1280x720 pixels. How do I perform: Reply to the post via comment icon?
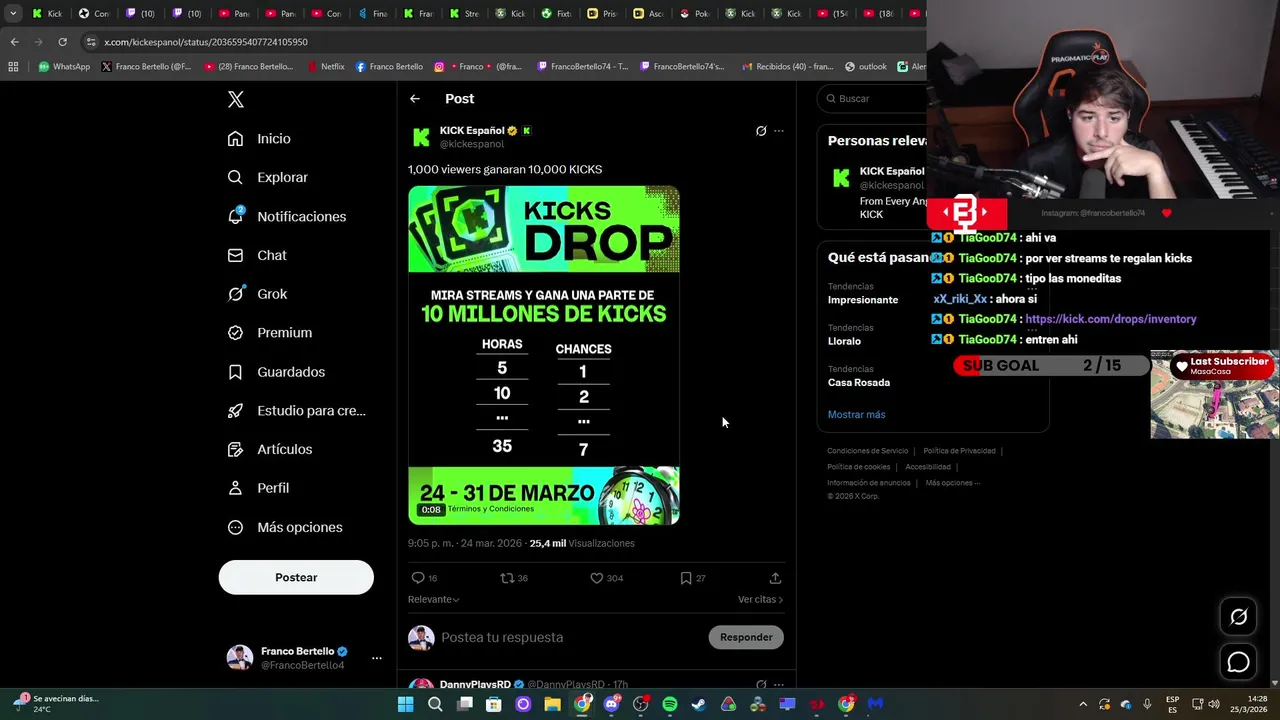pyautogui.click(x=418, y=578)
